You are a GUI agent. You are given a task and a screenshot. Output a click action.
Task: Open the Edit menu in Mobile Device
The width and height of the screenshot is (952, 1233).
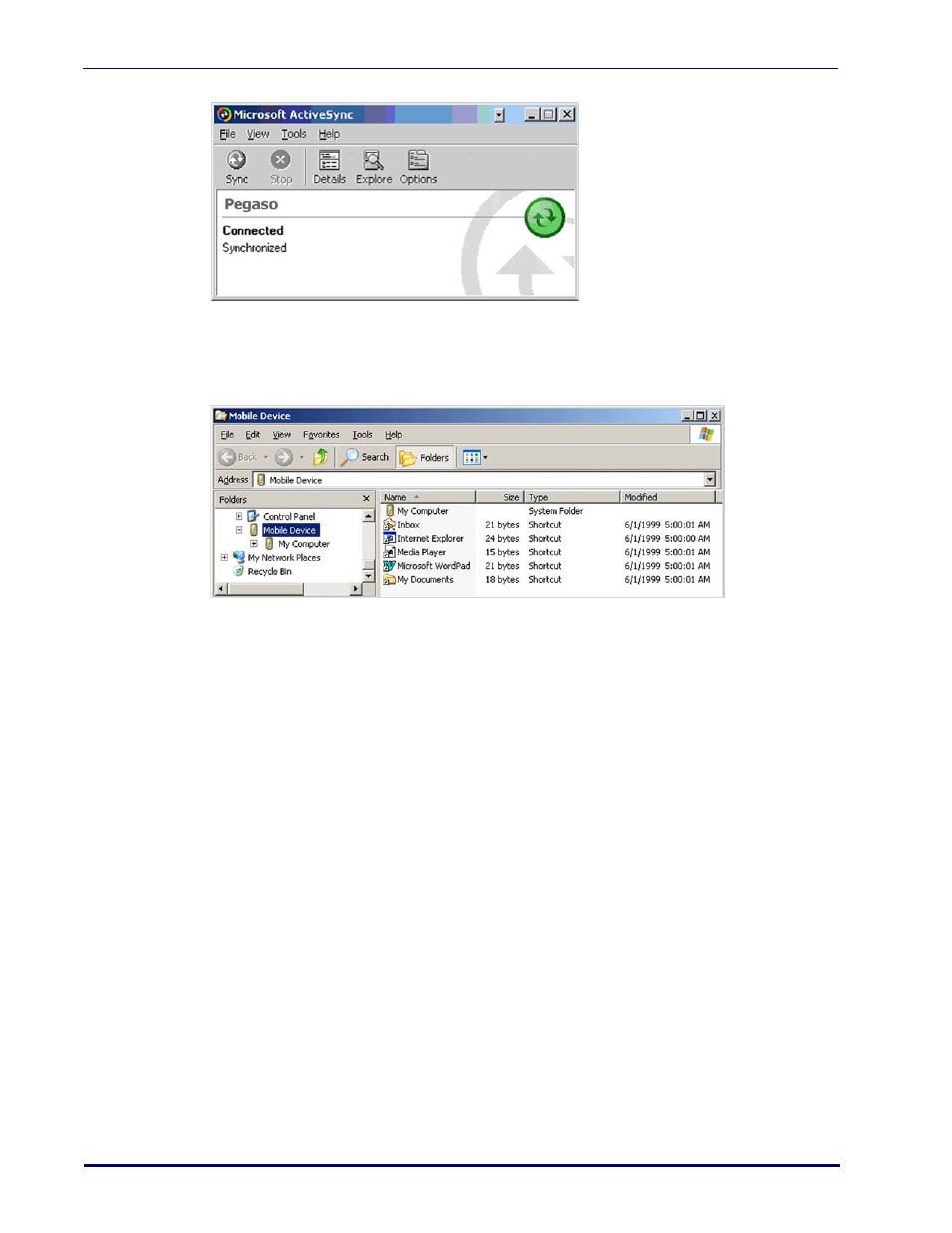coord(253,435)
